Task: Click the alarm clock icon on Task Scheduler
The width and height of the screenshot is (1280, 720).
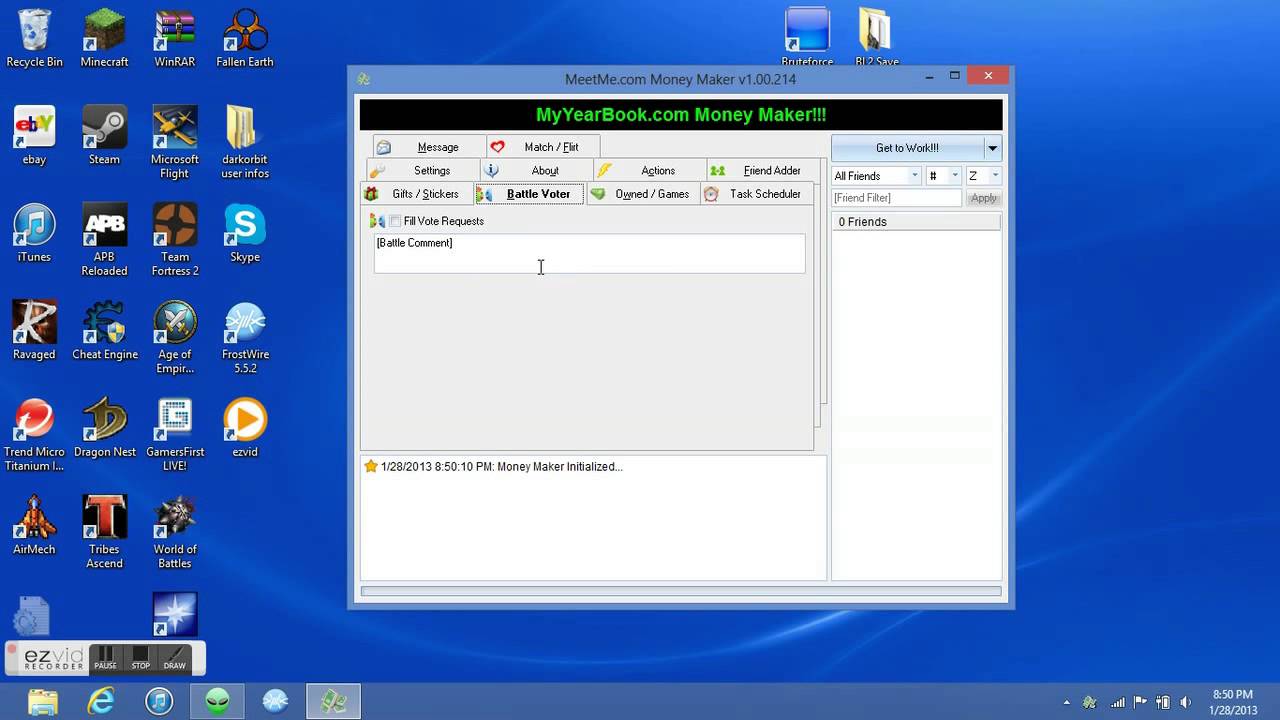Action: pyautogui.click(x=710, y=194)
